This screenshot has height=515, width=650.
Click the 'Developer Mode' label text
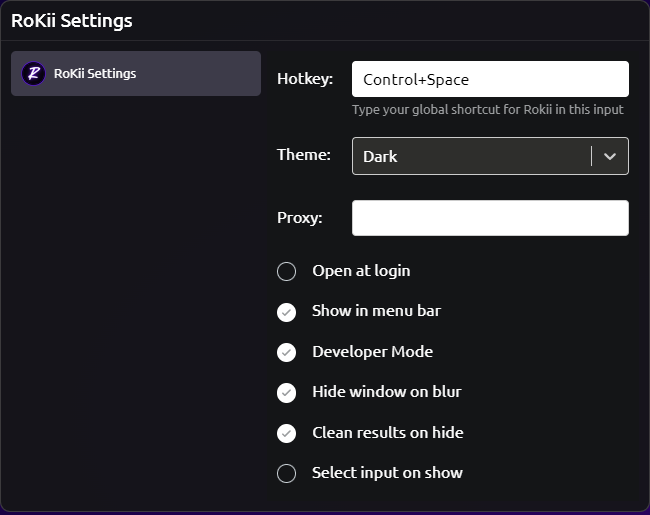coord(373,352)
